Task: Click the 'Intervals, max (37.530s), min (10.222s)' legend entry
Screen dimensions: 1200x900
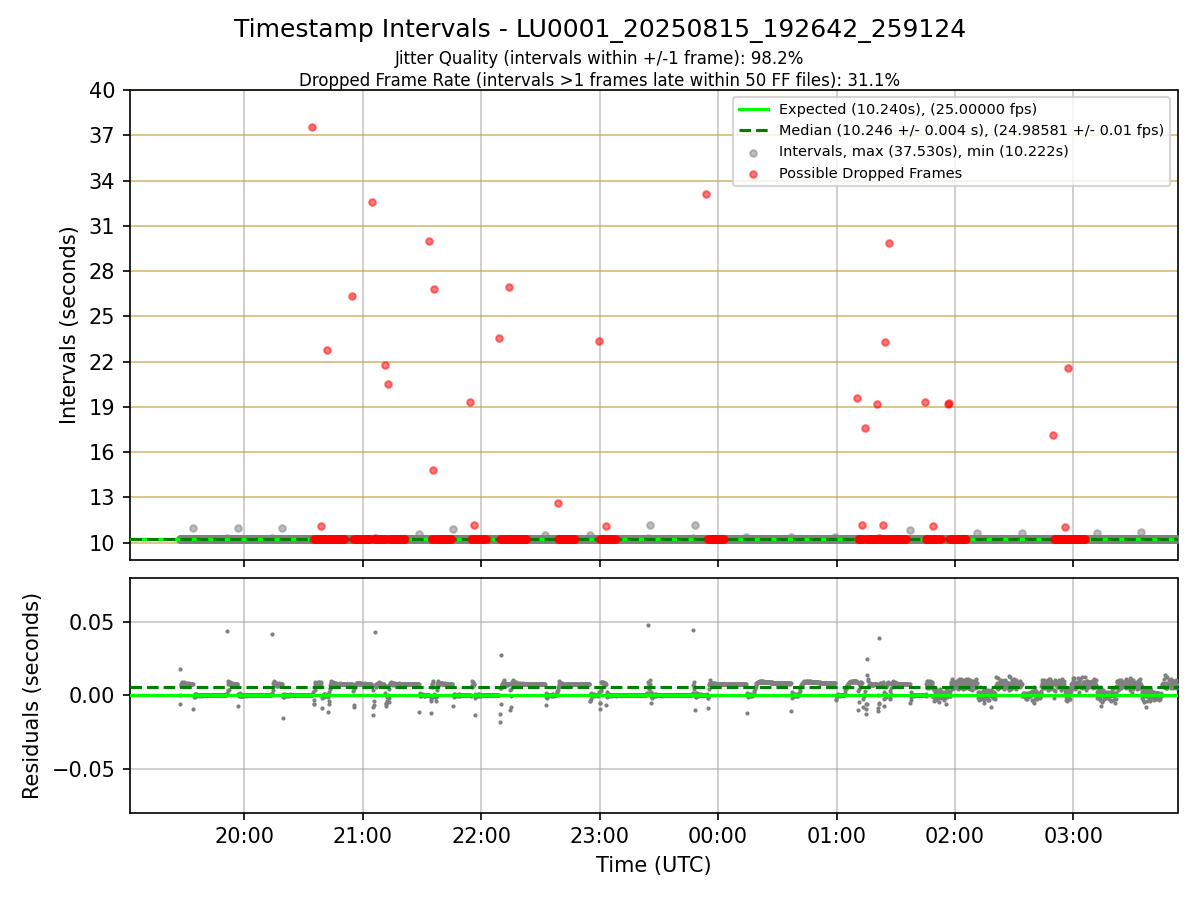Action: pyautogui.click(x=924, y=151)
